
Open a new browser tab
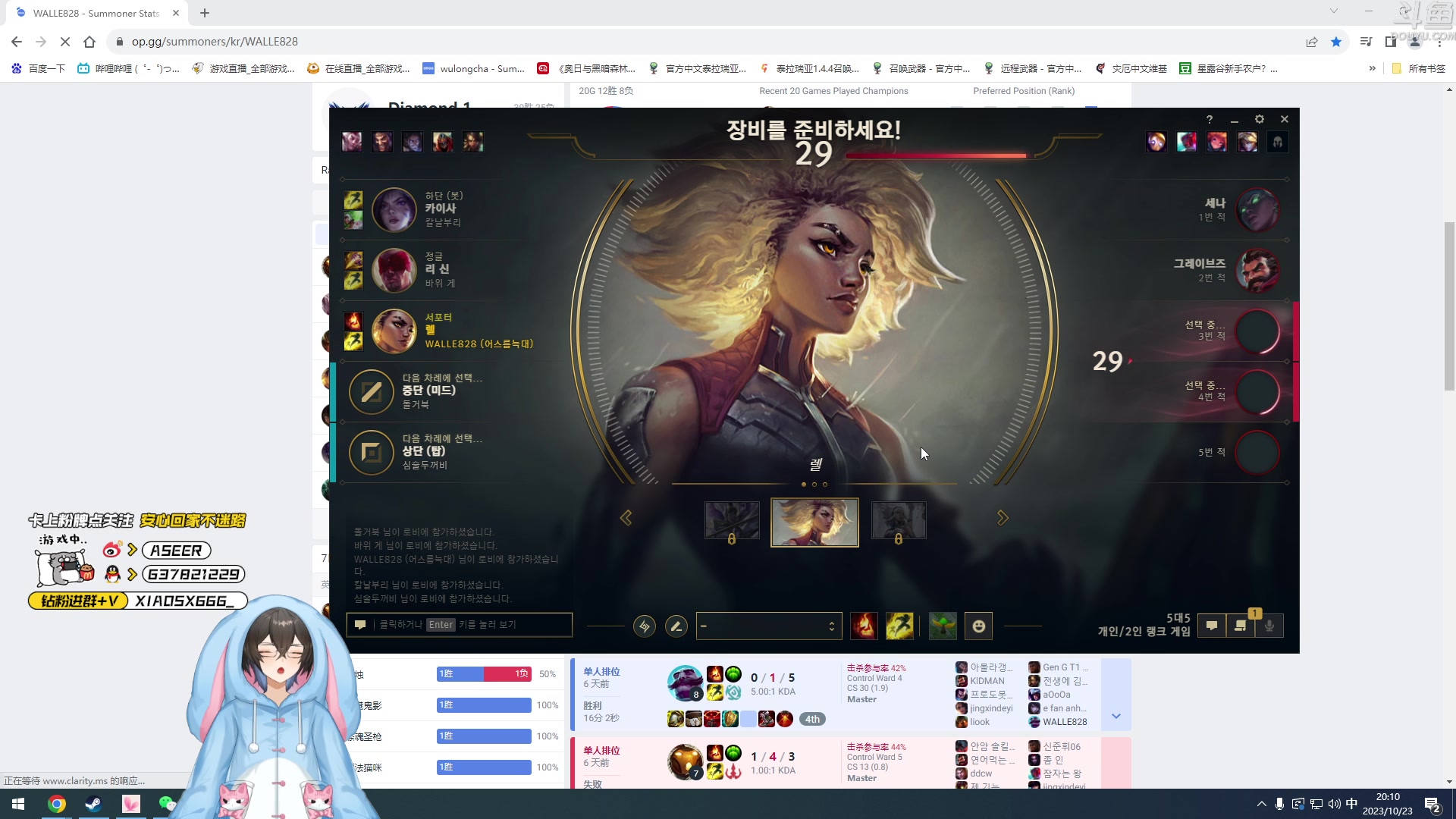205,13
